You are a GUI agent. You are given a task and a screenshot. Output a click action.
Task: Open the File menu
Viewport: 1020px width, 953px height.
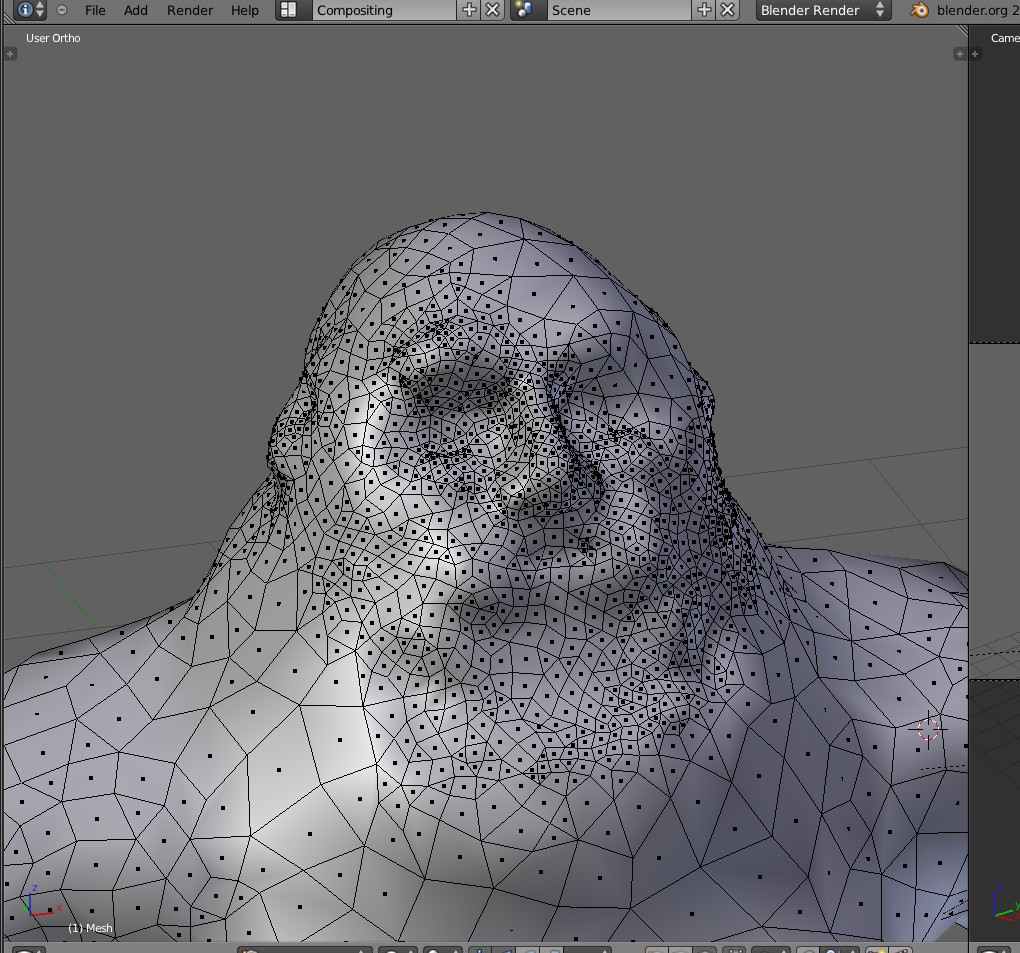point(95,10)
